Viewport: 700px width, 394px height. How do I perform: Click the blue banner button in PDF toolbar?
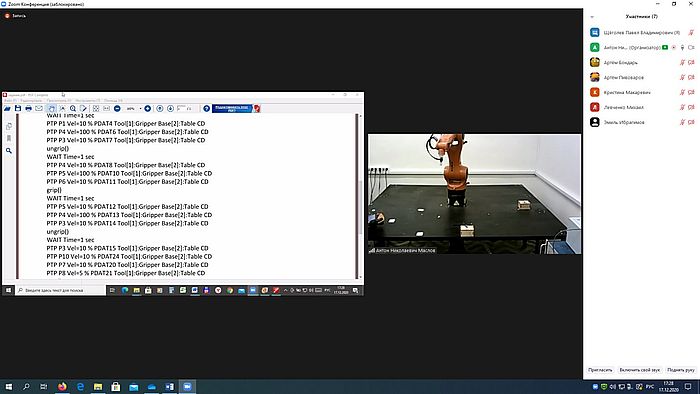(x=232, y=108)
